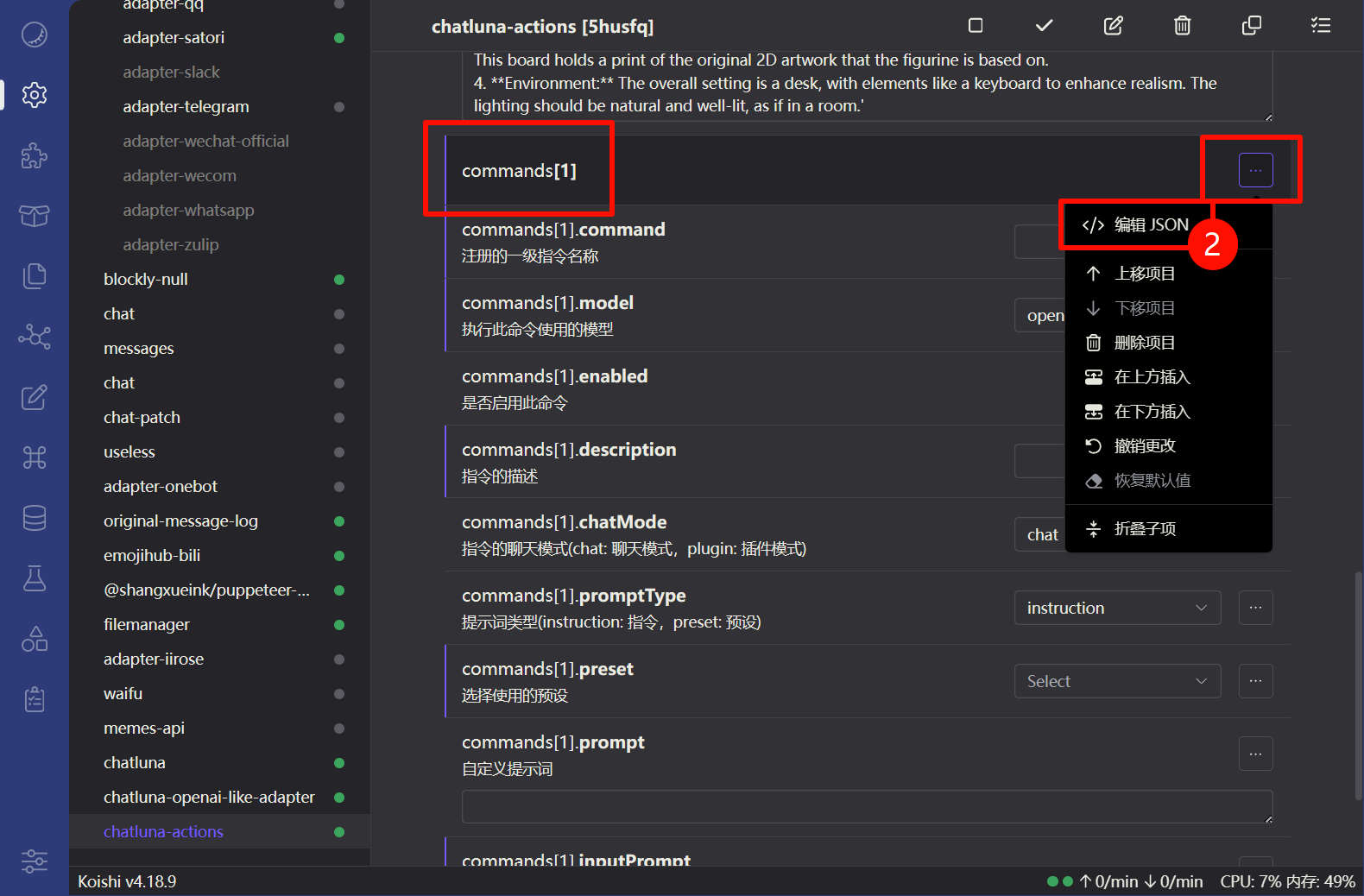Click the commands[1].prompt text area
The height and width of the screenshot is (896, 1364).
866,806
